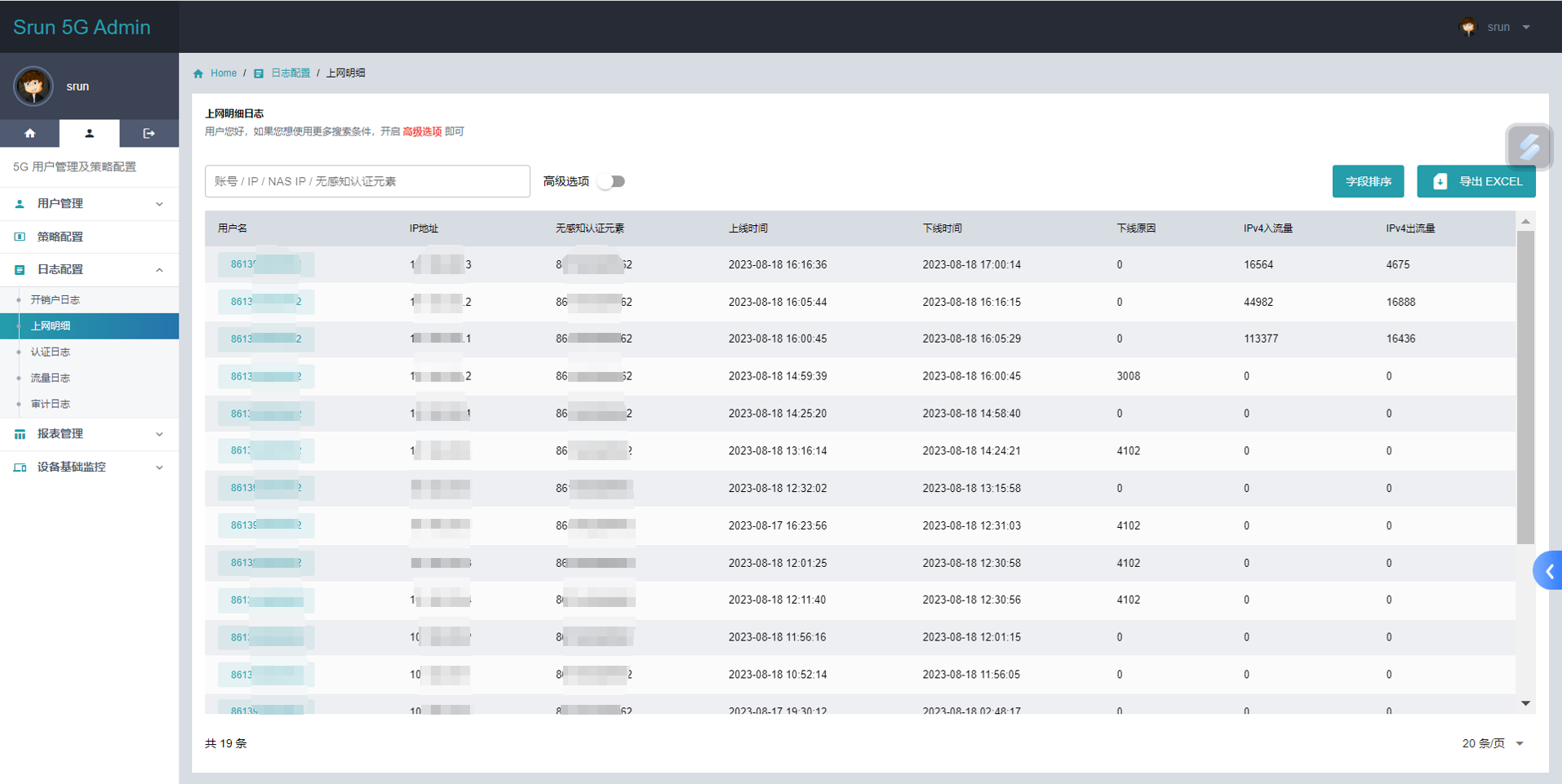
Task: Click the IPv4出流量 column header
Action: 1410,228
